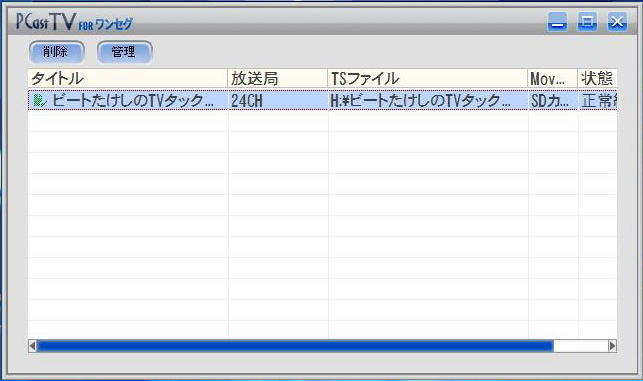Close the PCast TV window

(x=617, y=22)
